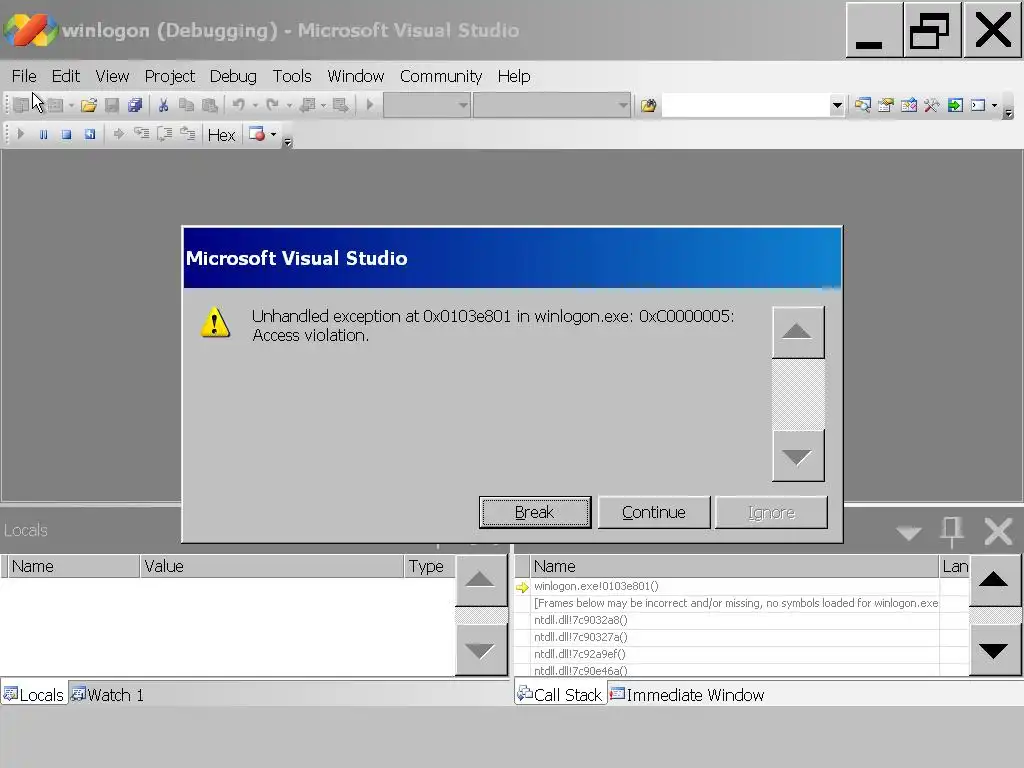The height and width of the screenshot is (768, 1024).
Task: Expand the Navigate Backward dropdown arrow
Action: click(x=323, y=106)
